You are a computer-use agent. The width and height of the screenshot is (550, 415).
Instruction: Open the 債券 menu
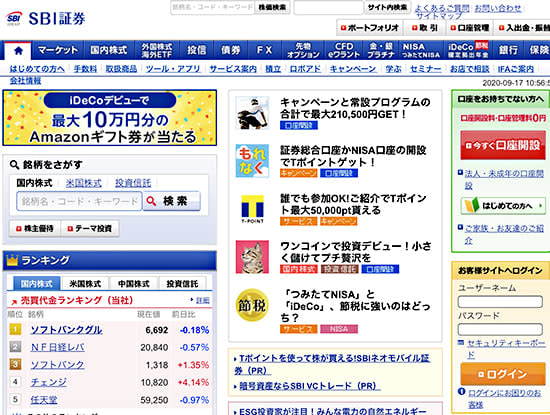tap(230, 50)
